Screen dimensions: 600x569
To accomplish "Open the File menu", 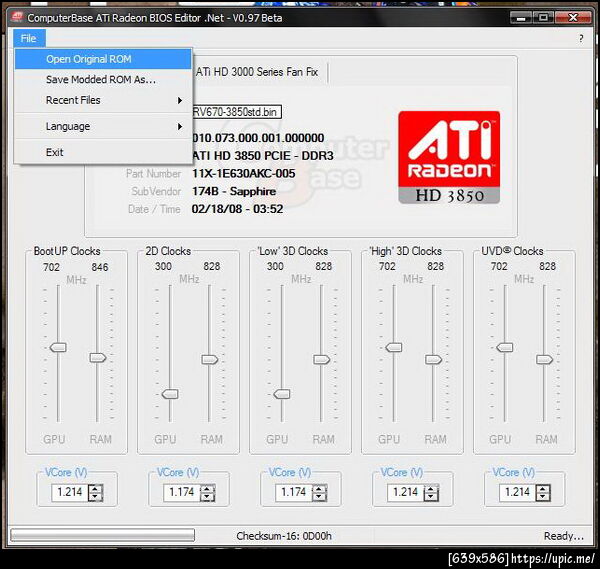I will [29, 38].
